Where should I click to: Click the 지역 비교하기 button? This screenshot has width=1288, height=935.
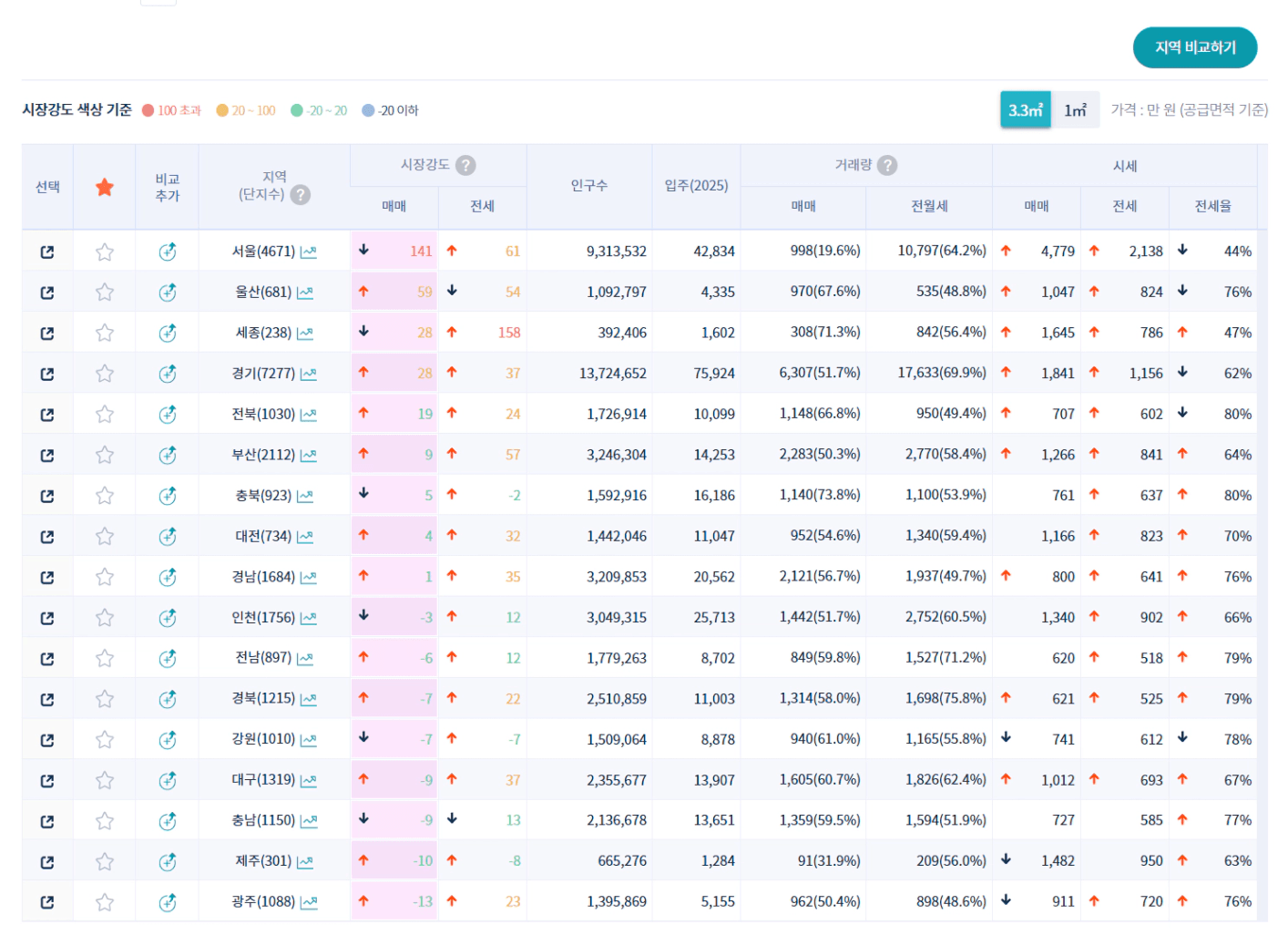click(x=1194, y=47)
